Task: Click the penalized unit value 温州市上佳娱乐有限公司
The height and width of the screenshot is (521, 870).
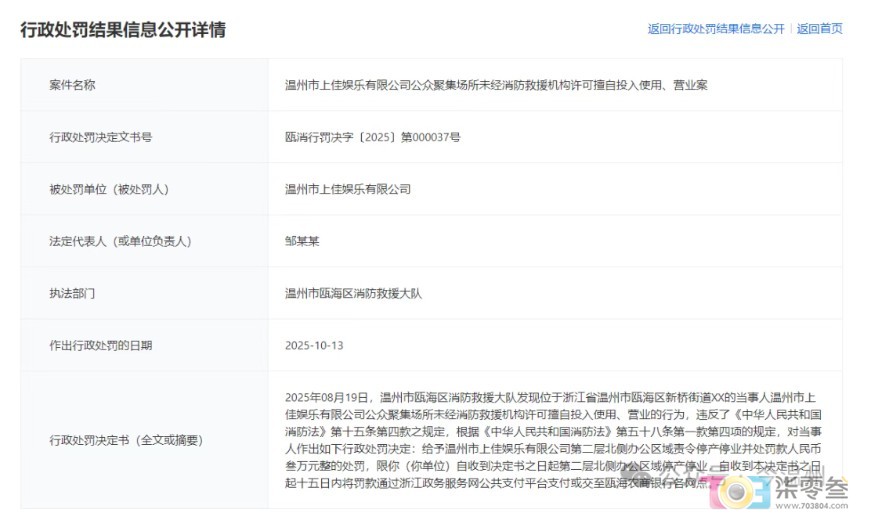Action: coord(348,189)
